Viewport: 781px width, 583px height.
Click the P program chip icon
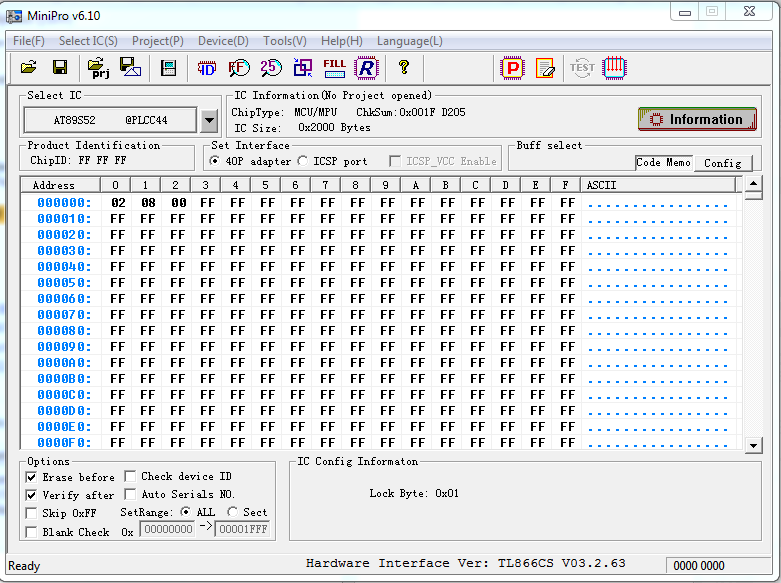(513, 68)
